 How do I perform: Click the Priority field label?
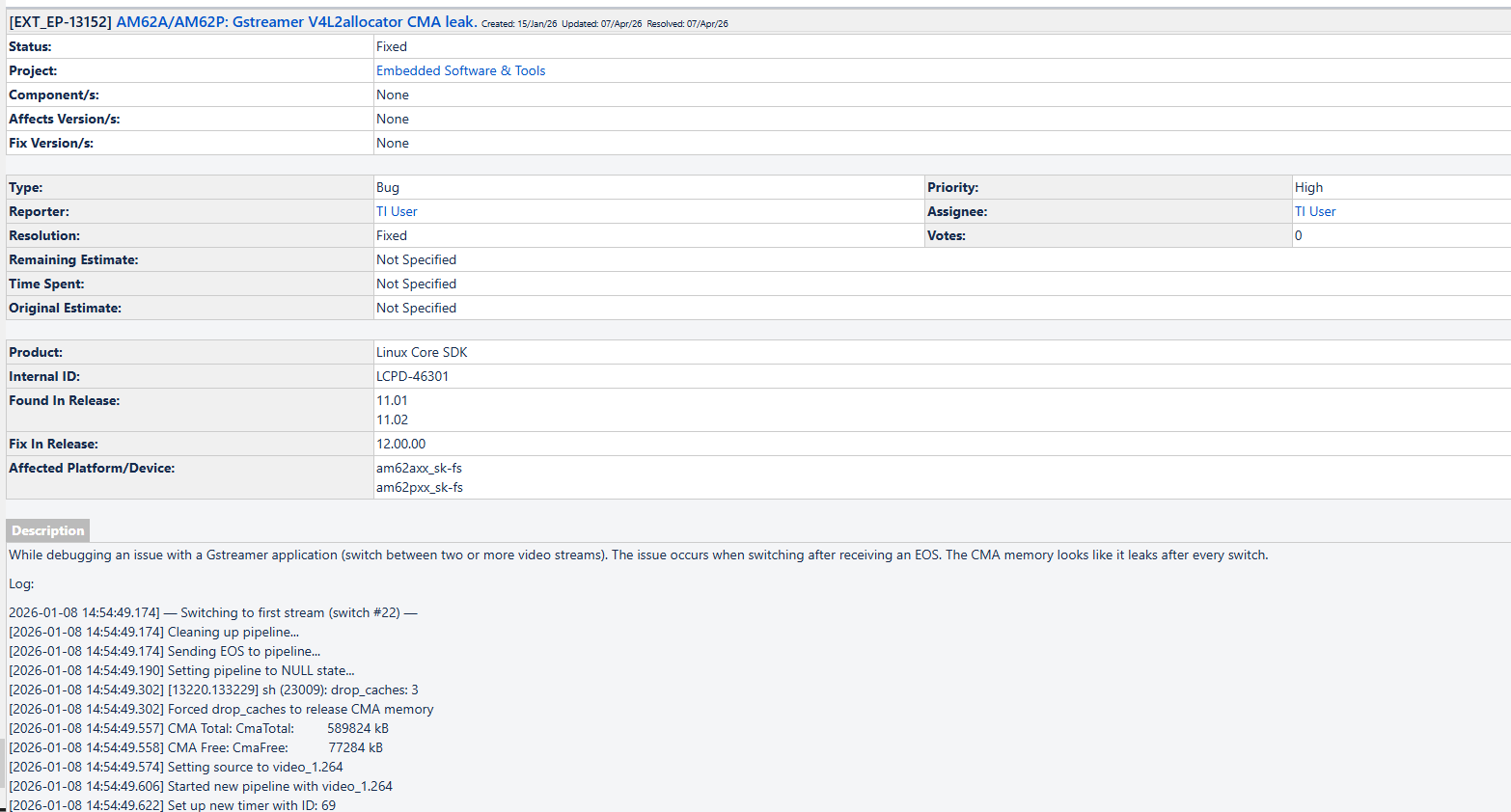point(953,187)
